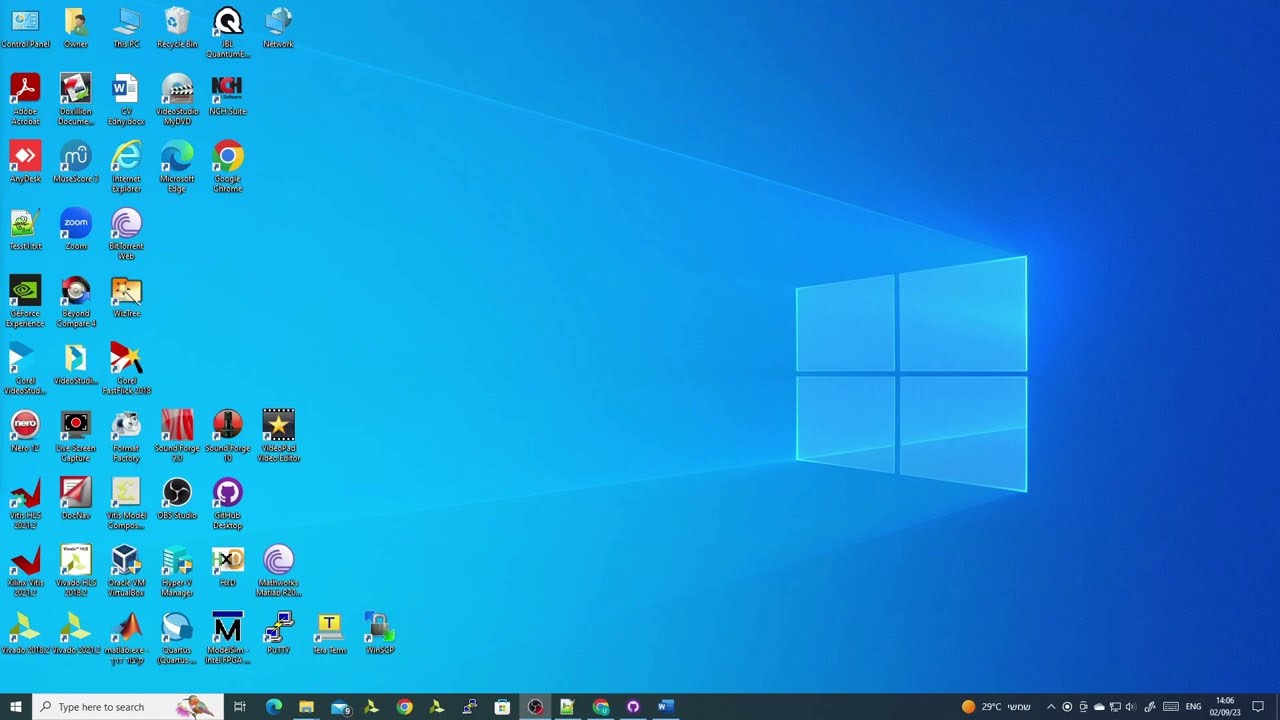Open the Network desktop icon

[278, 28]
